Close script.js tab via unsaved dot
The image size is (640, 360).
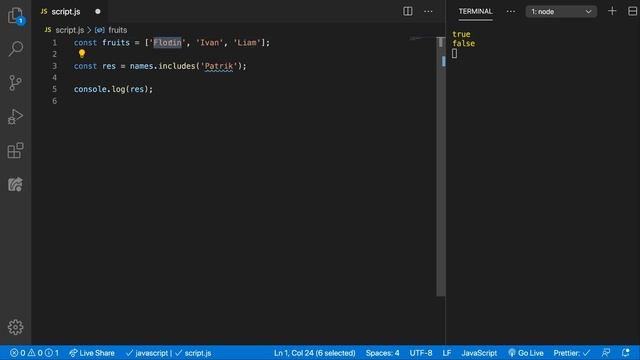click(98, 11)
